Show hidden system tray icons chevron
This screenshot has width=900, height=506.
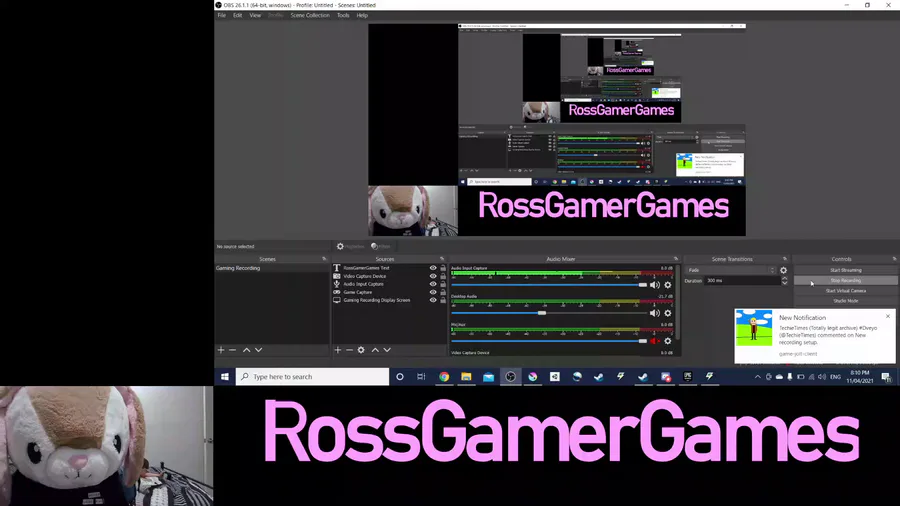[758, 377]
